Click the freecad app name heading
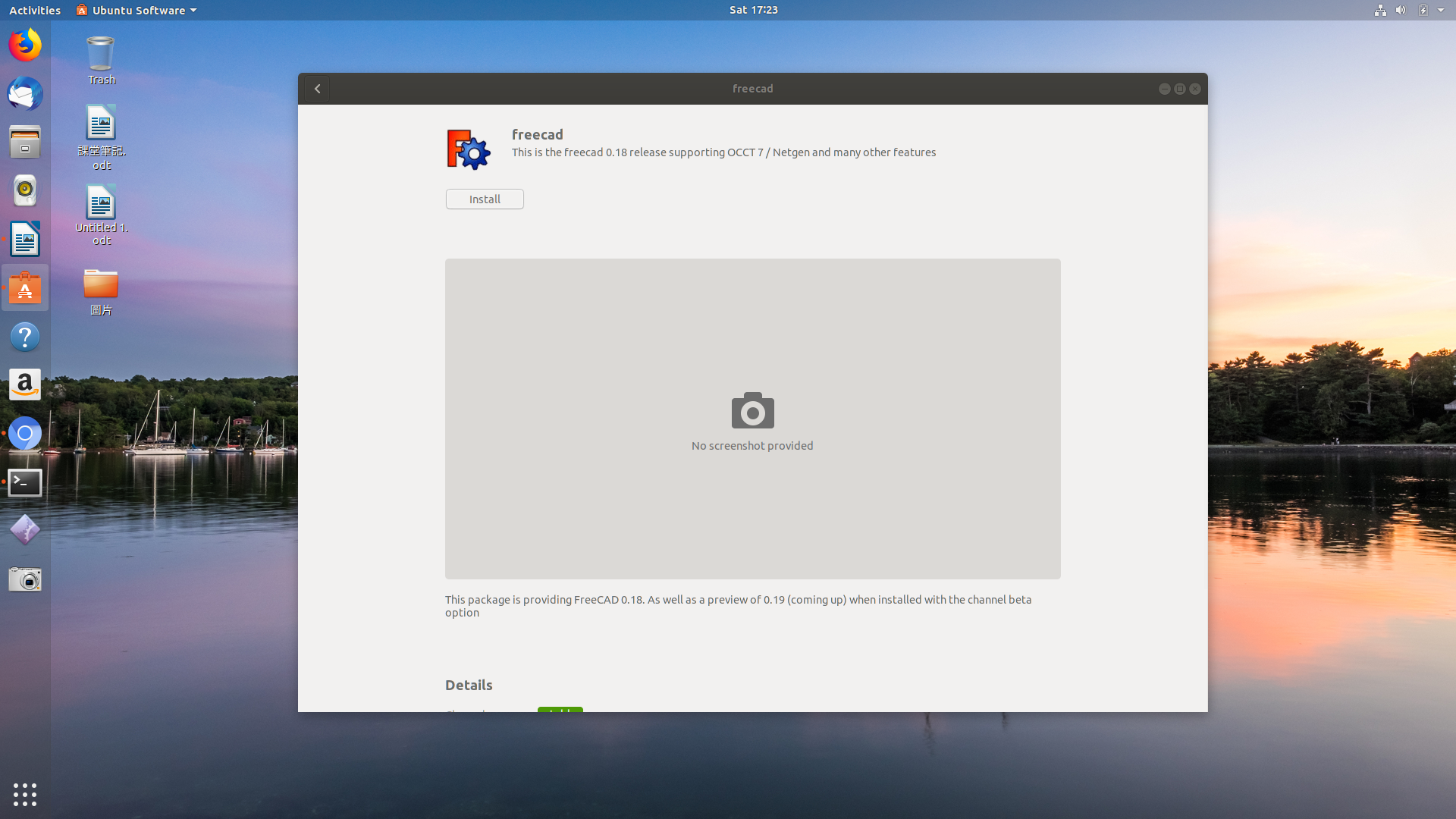The height and width of the screenshot is (819, 1456). pos(537,134)
